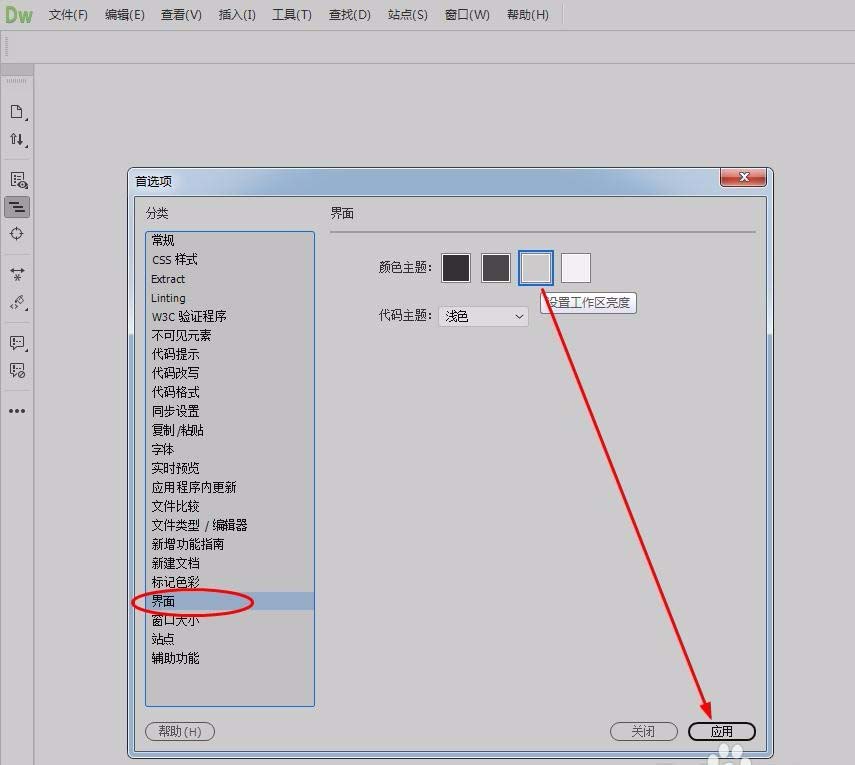855x765 pixels.
Task: Open the more tools ellipsis icon
Action: click(x=17, y=411)
